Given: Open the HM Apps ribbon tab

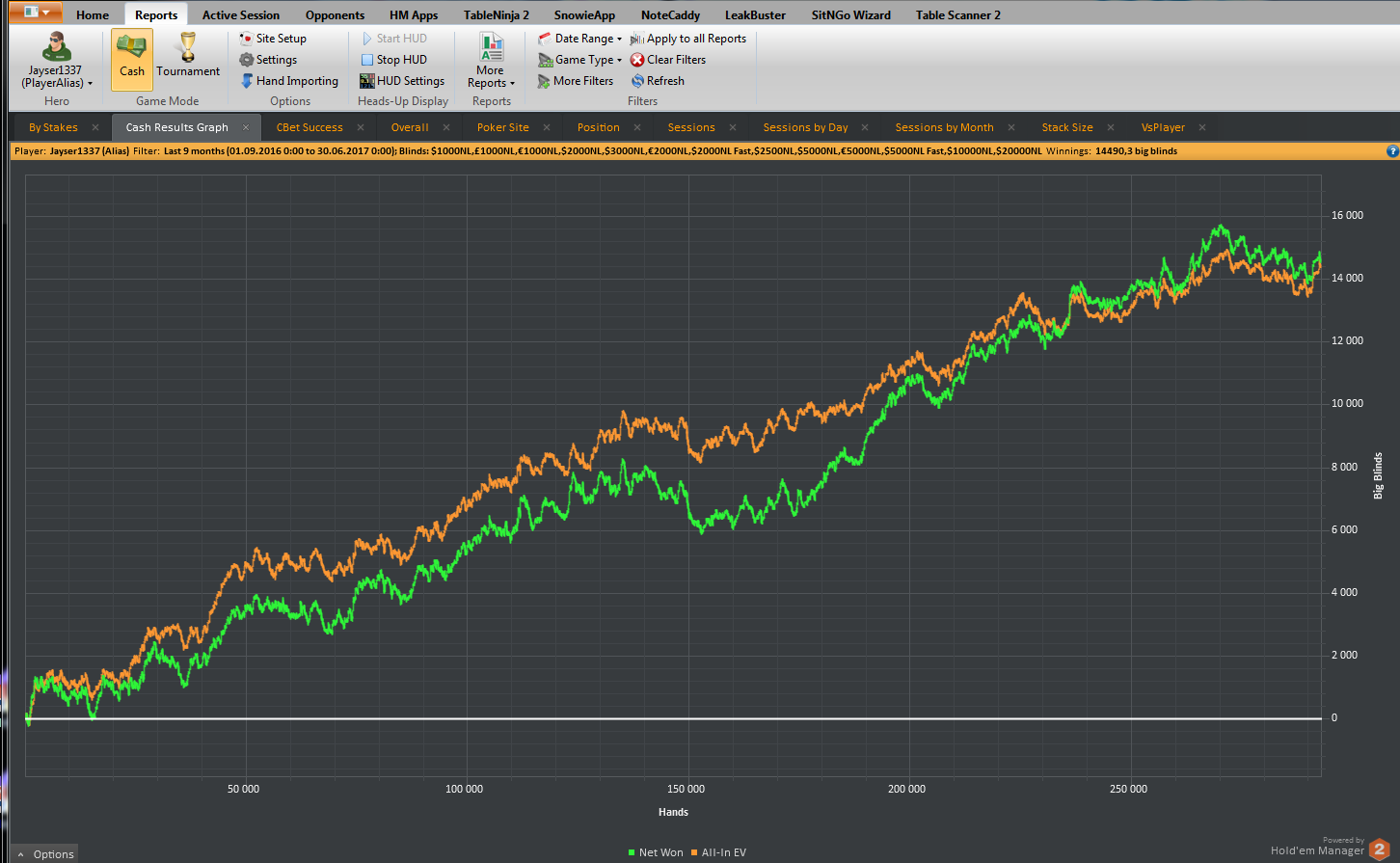Looking at the screenshot, I should coord(414,14).
